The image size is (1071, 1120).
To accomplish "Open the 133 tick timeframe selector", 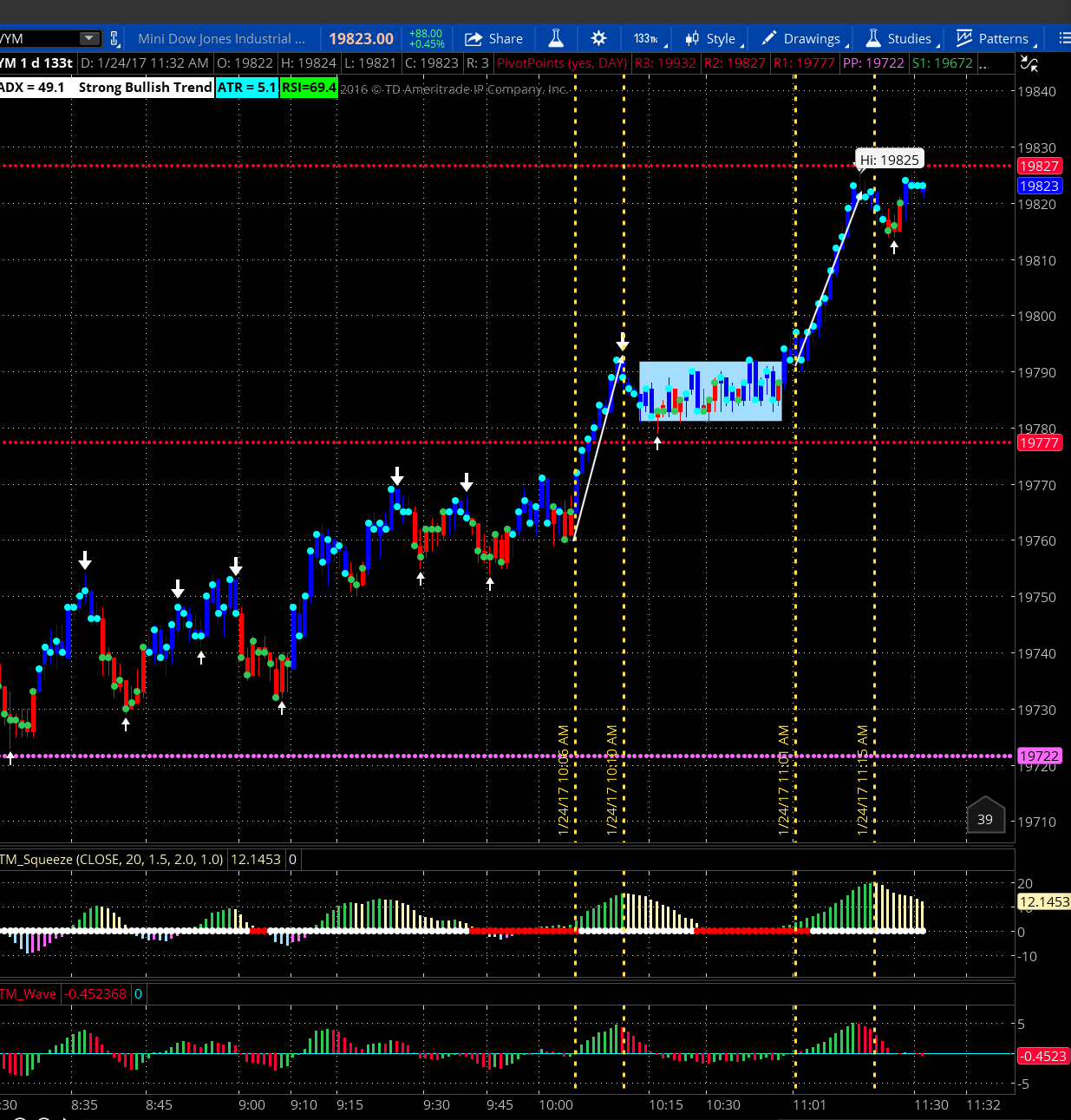I will [x=646, y=38].
